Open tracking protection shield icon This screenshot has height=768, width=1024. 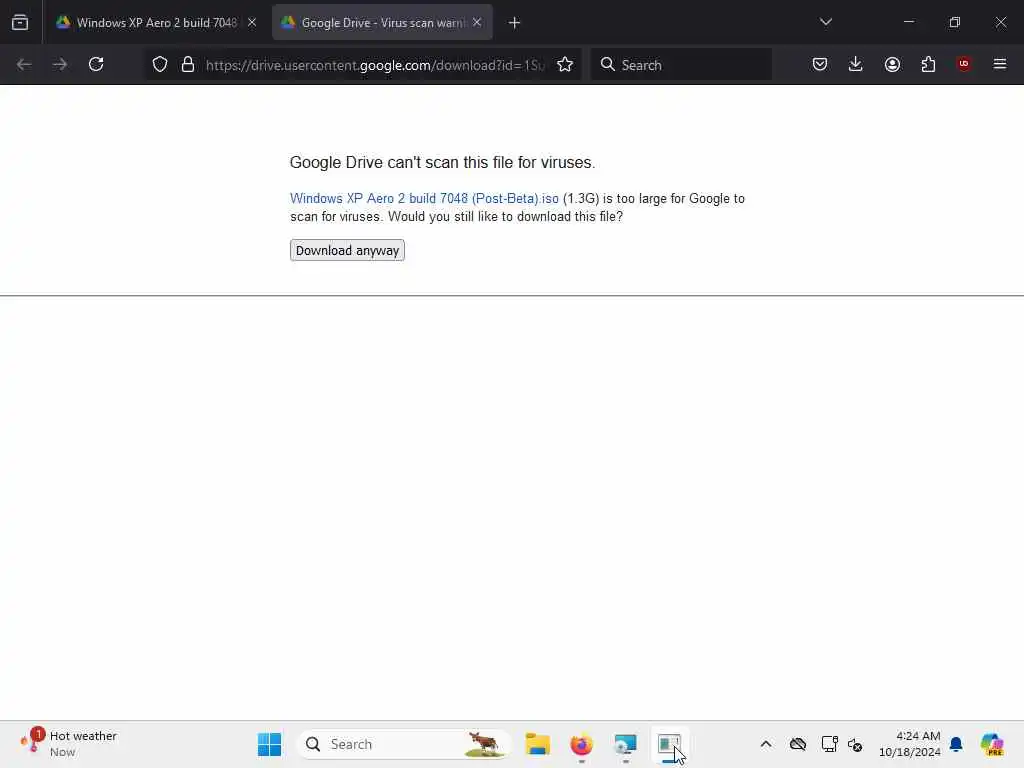[x=160, y=65]
